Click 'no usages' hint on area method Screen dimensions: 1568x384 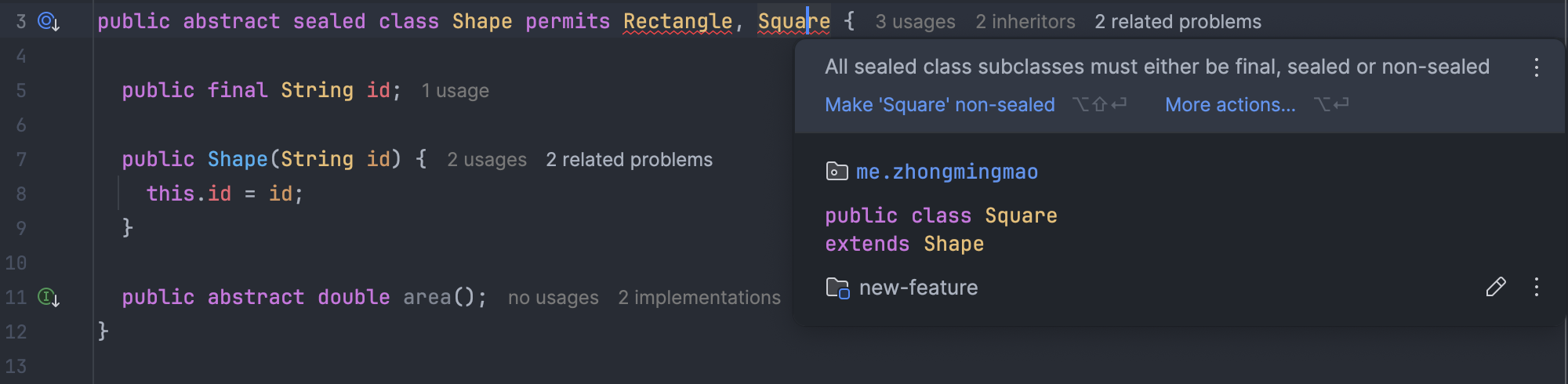click(553, 298)
